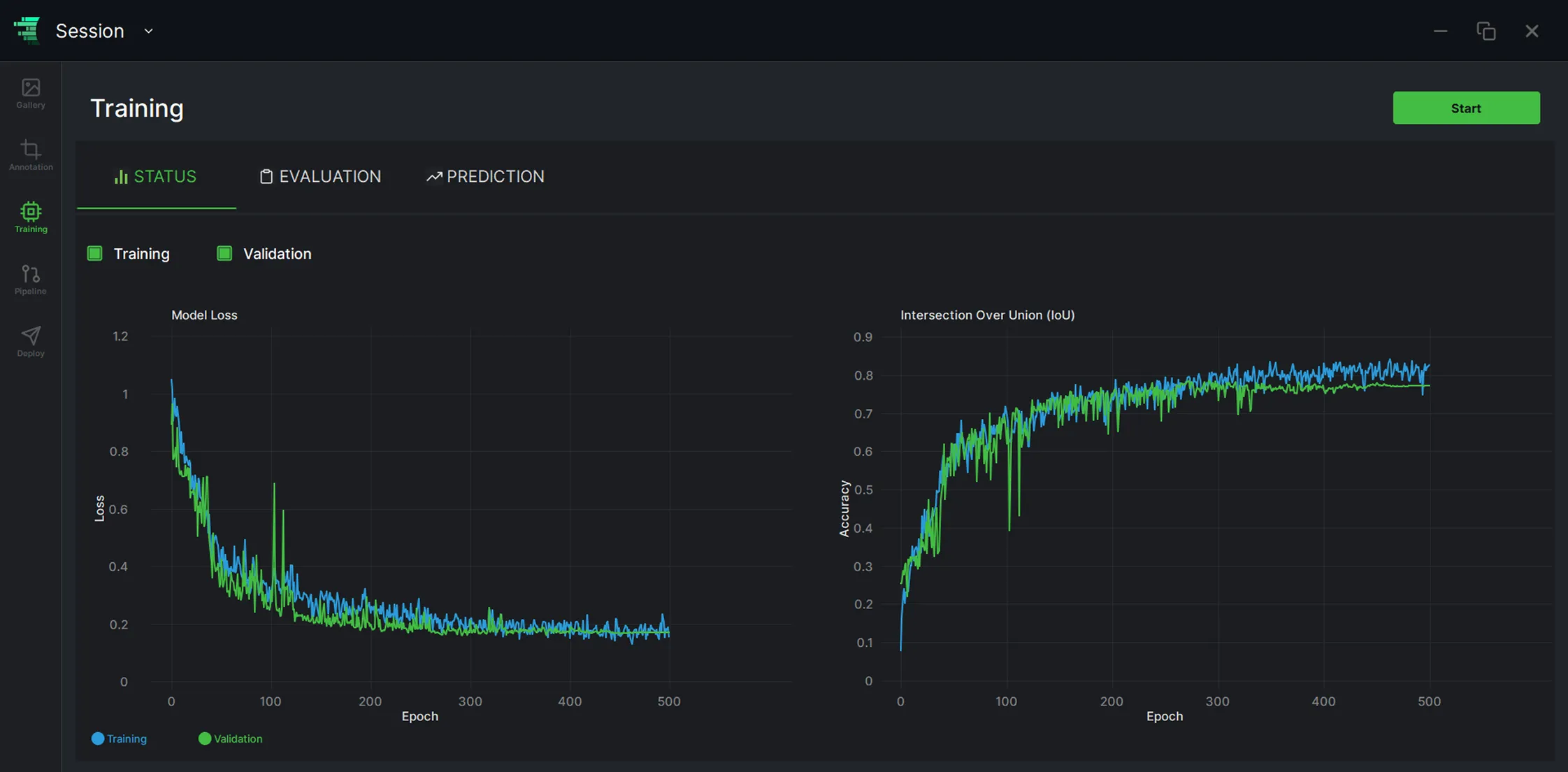Toggle the green Validation legend swatch

tap(205, 738)
